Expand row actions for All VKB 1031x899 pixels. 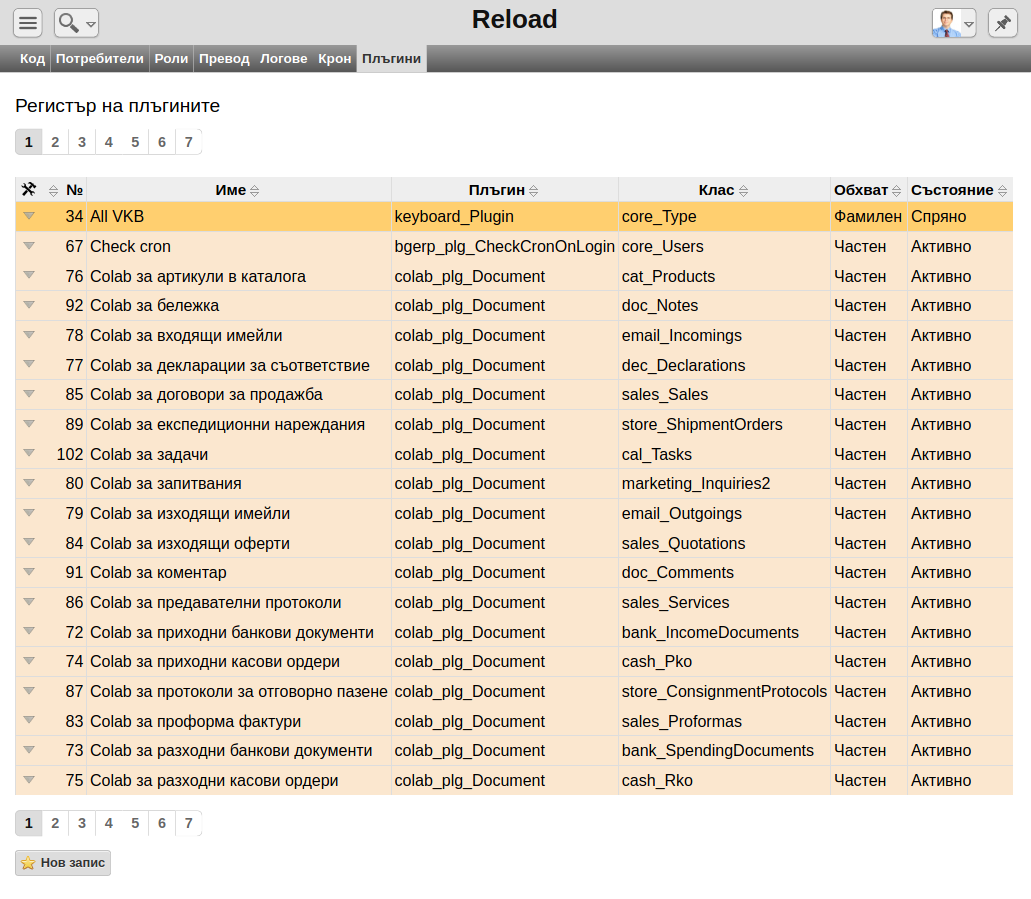point(29,216)
